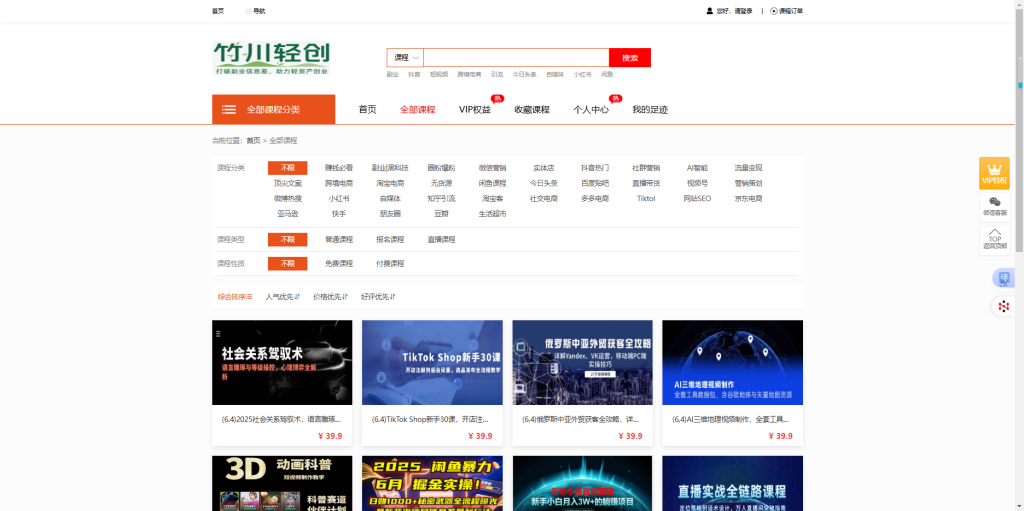Click the red N floating icon
Viewport: 1024px width, 511px height.
click(x=1003, y=306)
